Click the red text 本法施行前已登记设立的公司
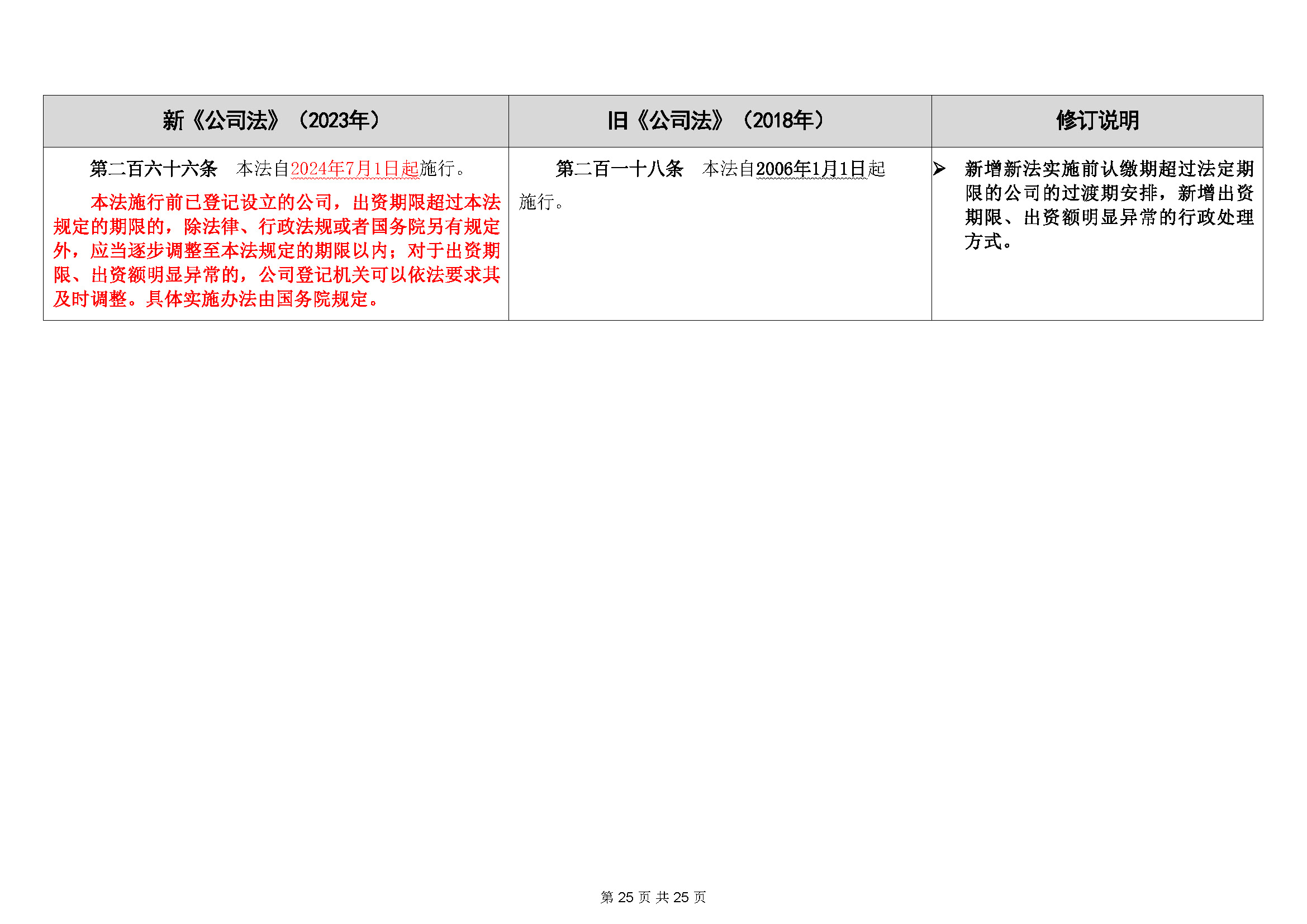 (x=211, y=202)
